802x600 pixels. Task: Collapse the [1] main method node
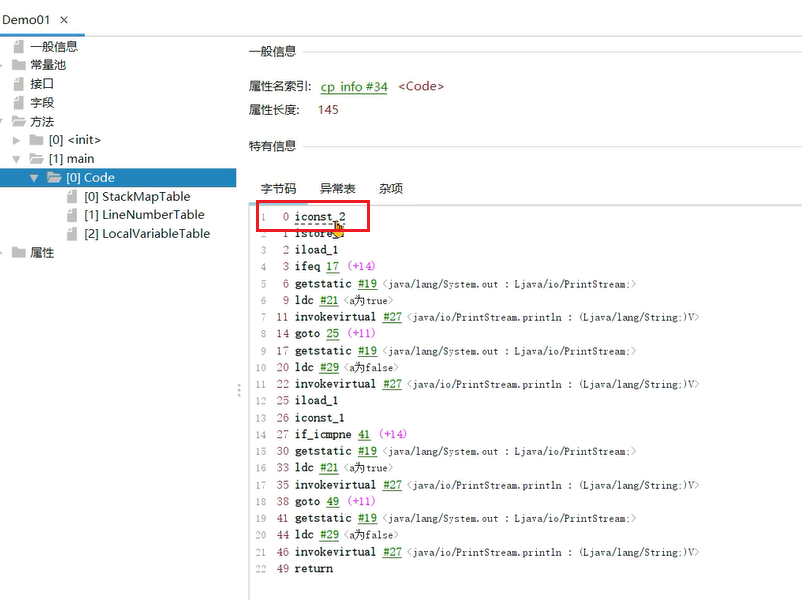click(x=16, y=159)
